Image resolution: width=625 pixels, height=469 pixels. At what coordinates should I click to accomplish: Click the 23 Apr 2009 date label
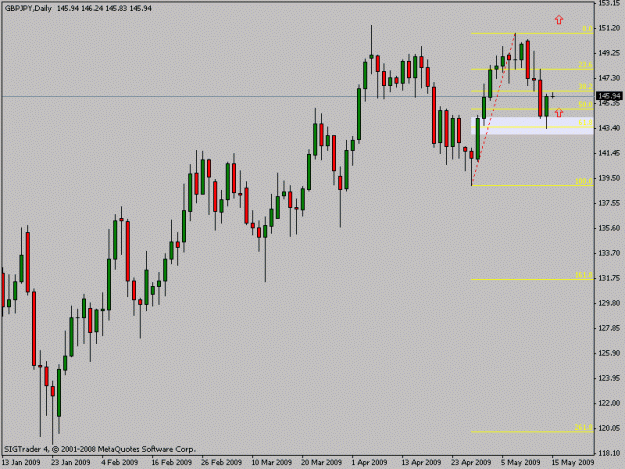[x=471, y=462]
